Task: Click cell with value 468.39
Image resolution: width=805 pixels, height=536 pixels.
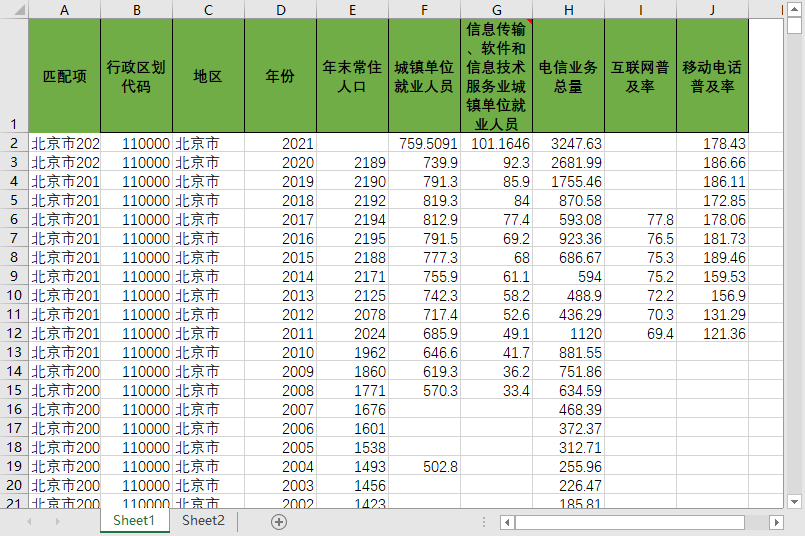Action: 568,409
